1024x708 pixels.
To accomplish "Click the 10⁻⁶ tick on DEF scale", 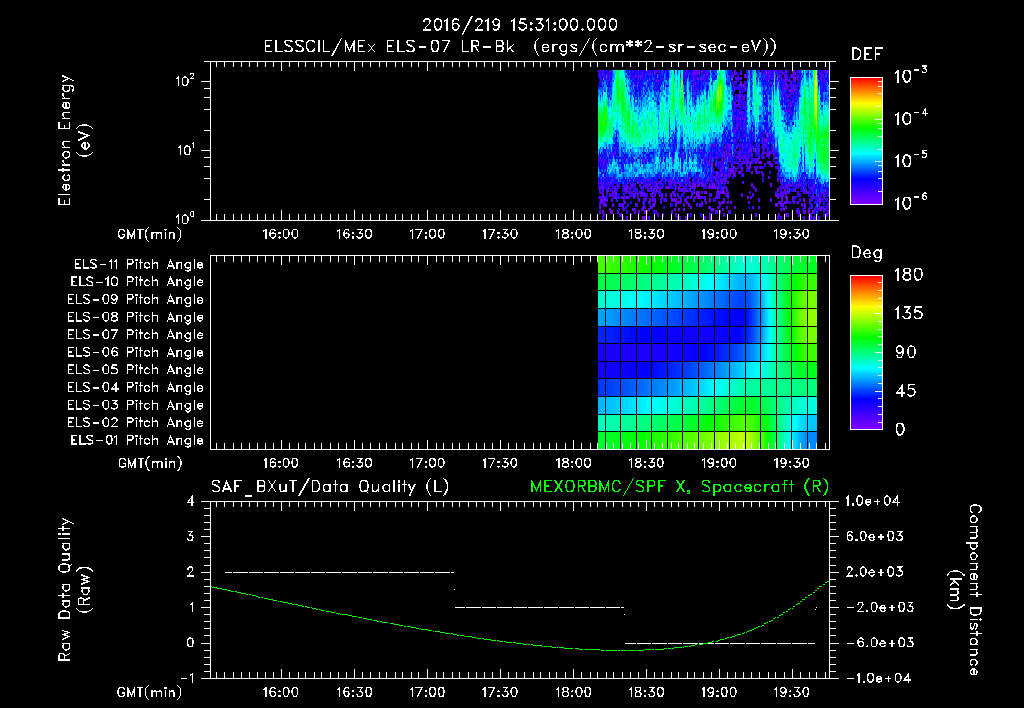I will pos(911,202).
